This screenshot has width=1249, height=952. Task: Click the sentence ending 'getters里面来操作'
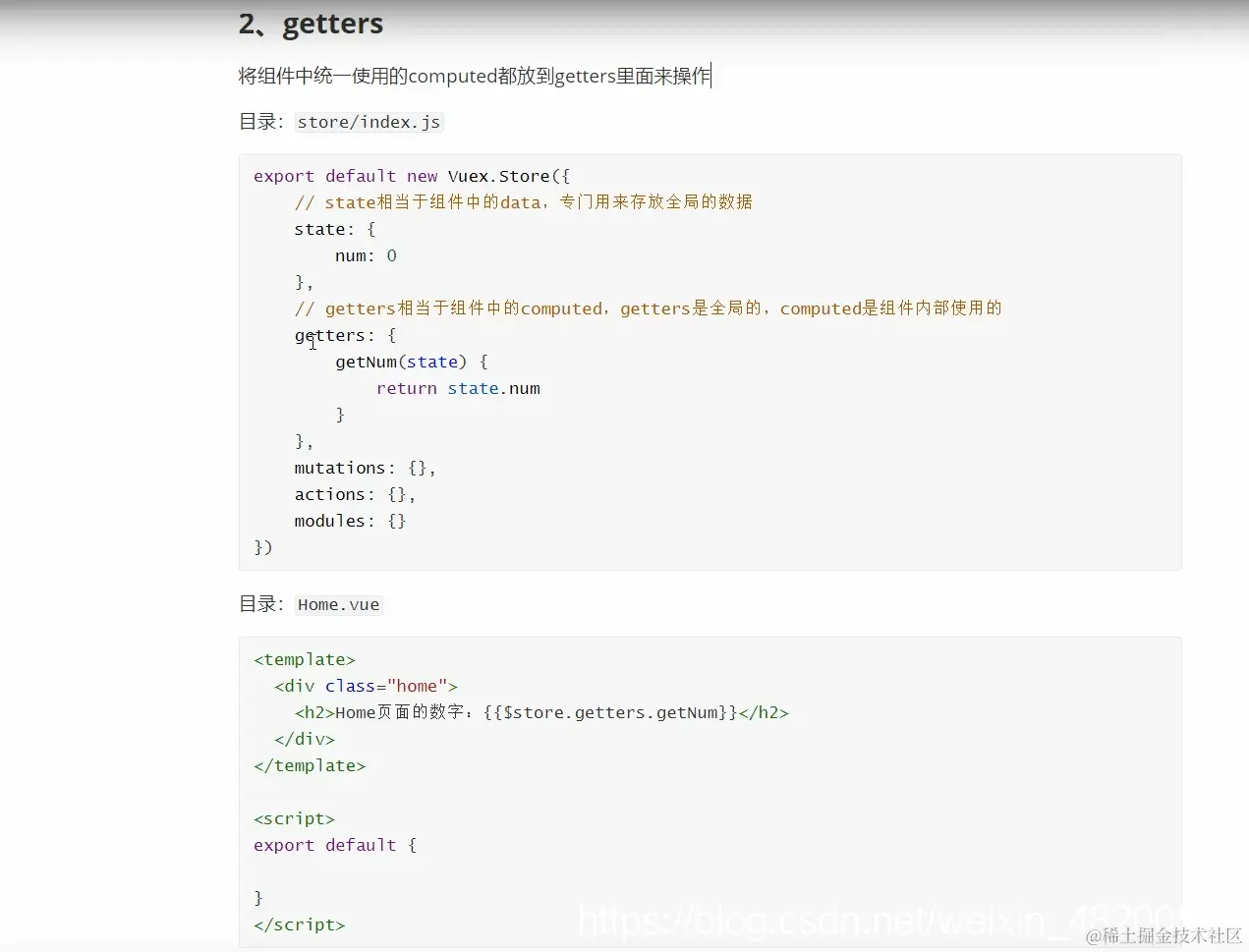point(474,76)
